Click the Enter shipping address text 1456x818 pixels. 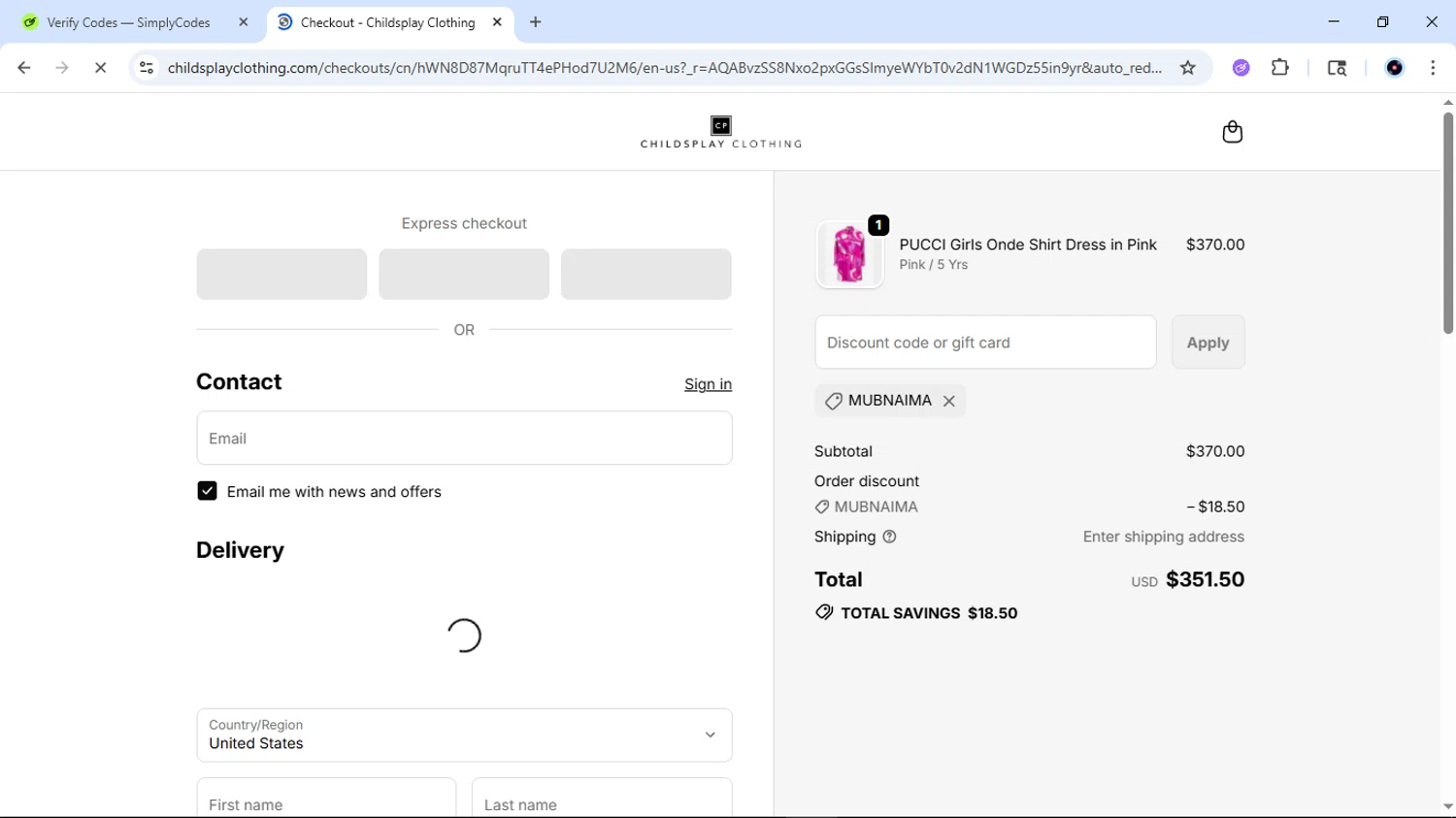pyautogui.click(x=1163, y=537)
